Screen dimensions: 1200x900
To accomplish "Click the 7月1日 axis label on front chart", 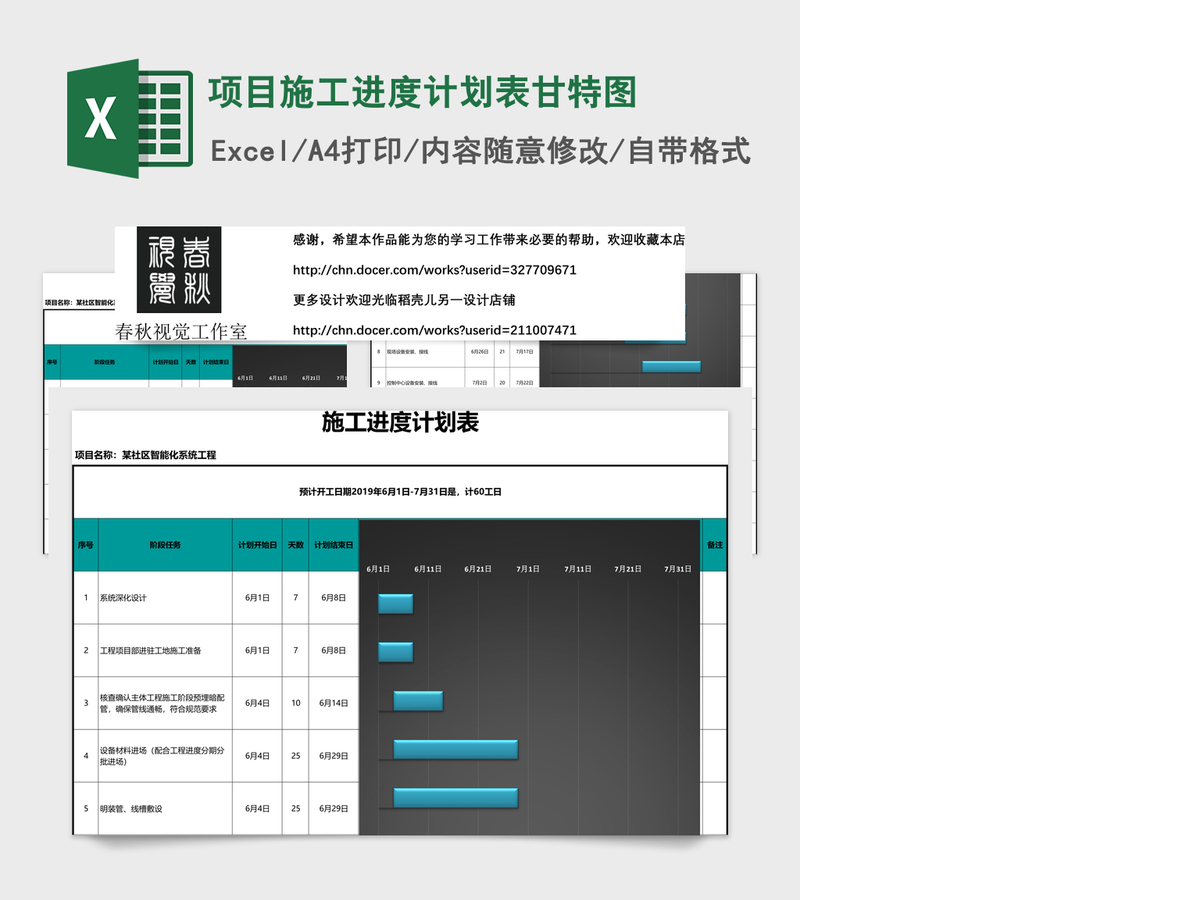I will tap(528, 569).
